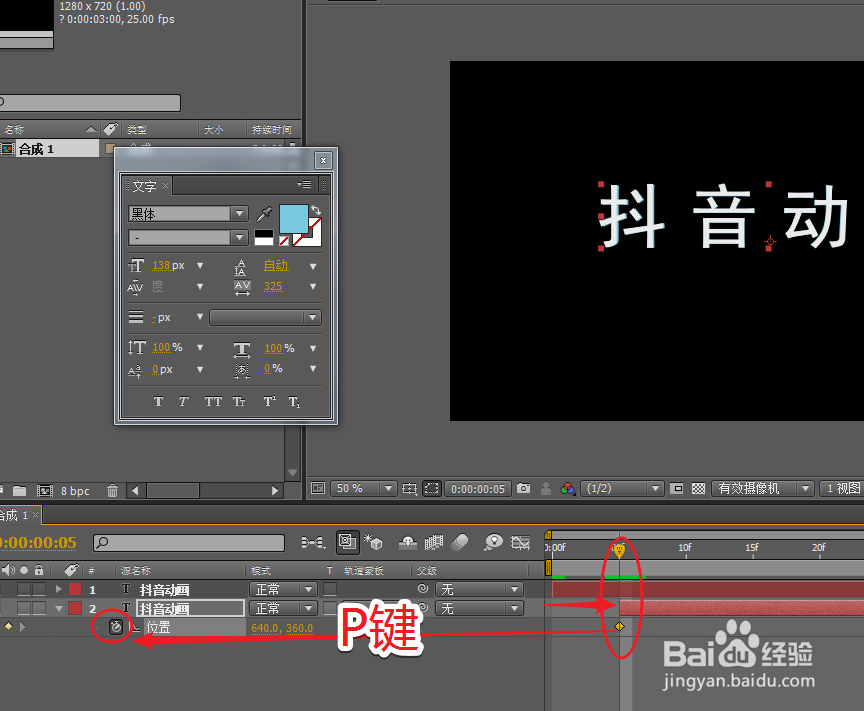Open the Graph Editor in the timeline
864x711 pixels.
pos(520,543)
